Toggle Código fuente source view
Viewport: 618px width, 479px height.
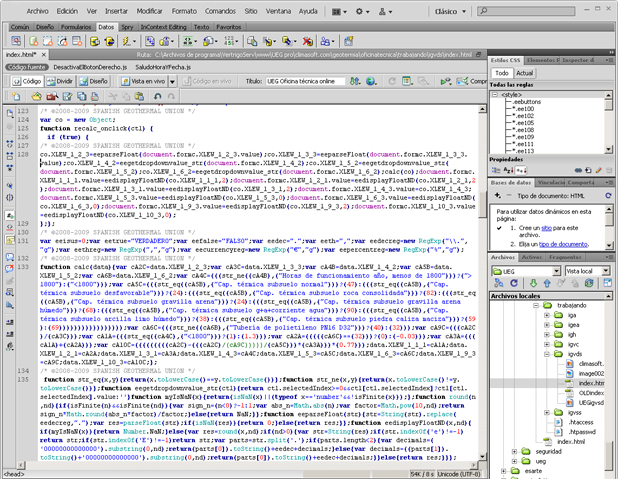pos(27,67)
